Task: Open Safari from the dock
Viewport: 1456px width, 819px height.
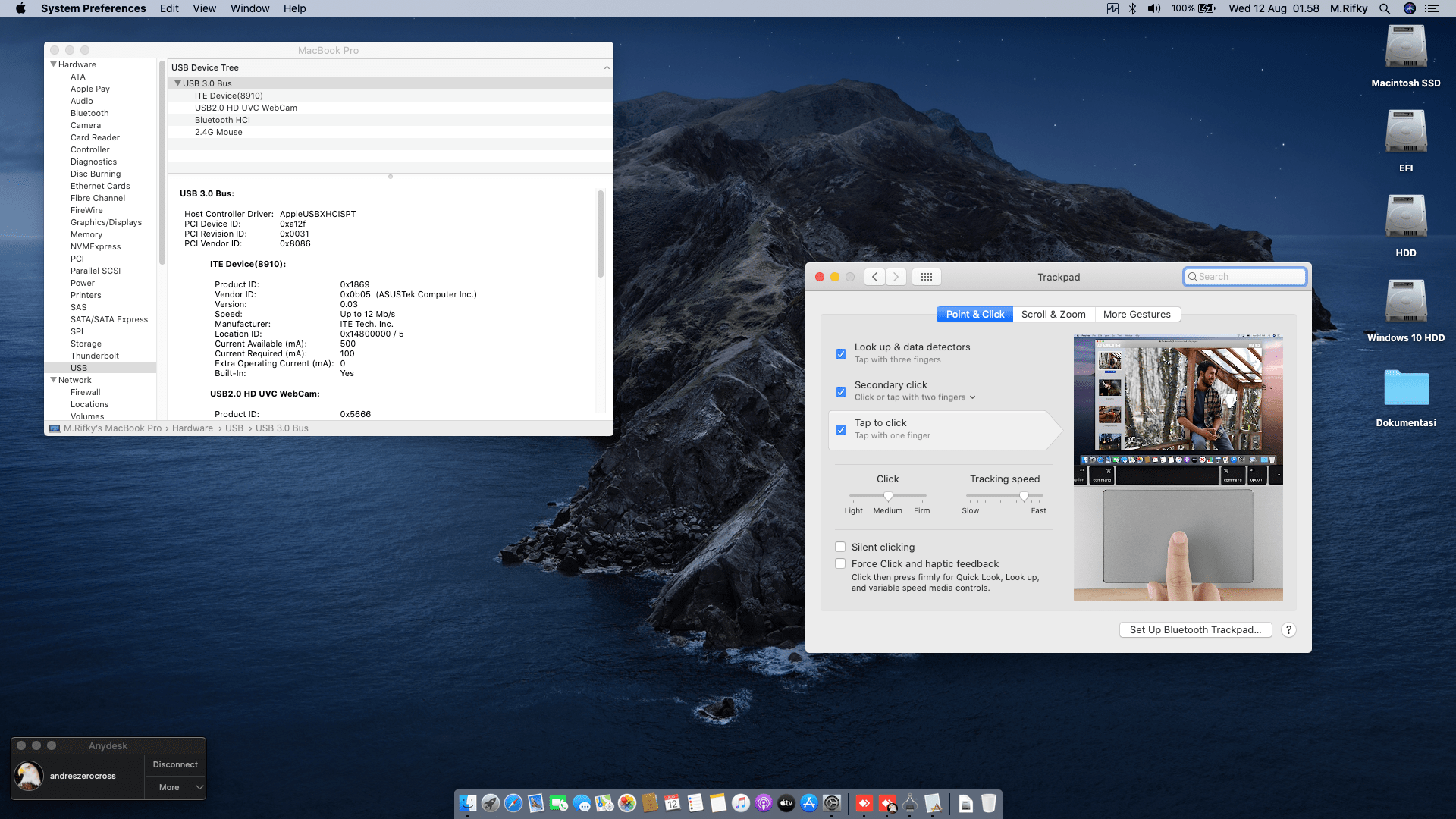Action: pos(513,803)
